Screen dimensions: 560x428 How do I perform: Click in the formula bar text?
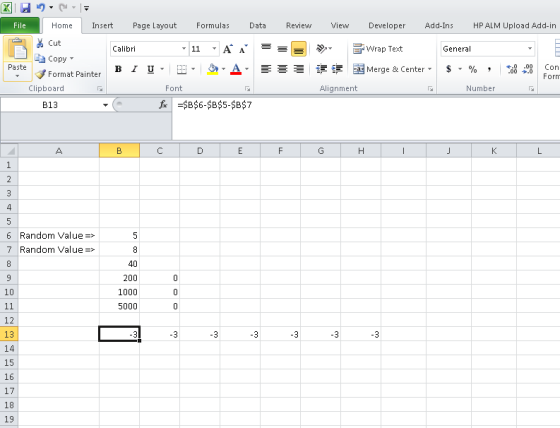(215, 105)
